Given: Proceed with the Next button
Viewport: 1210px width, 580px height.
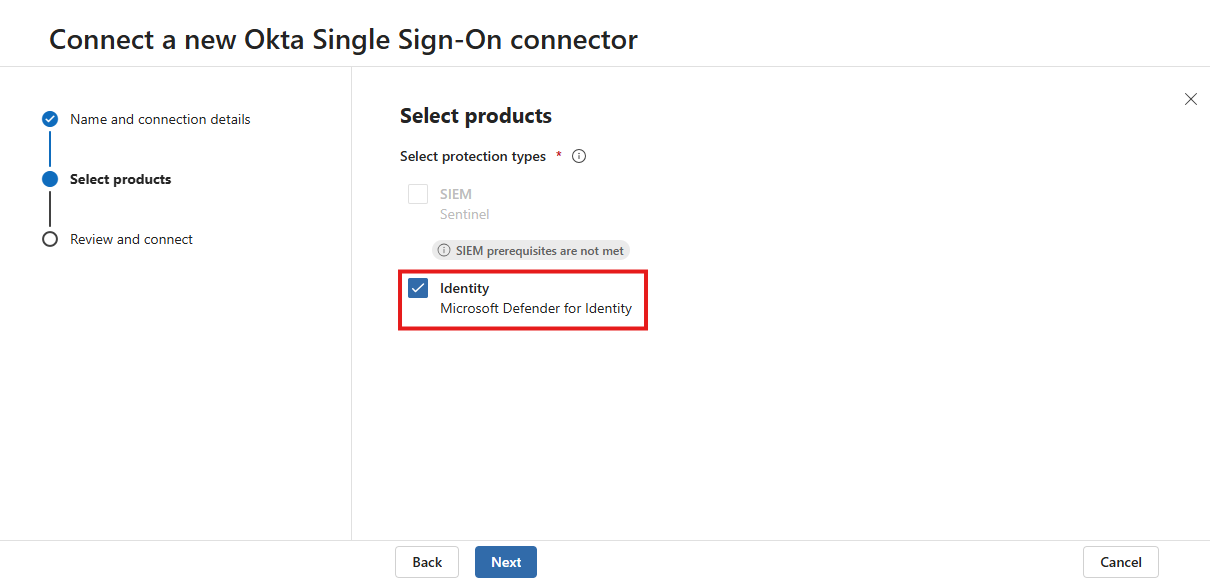Looking at the screenshot, I should point(505,562).
